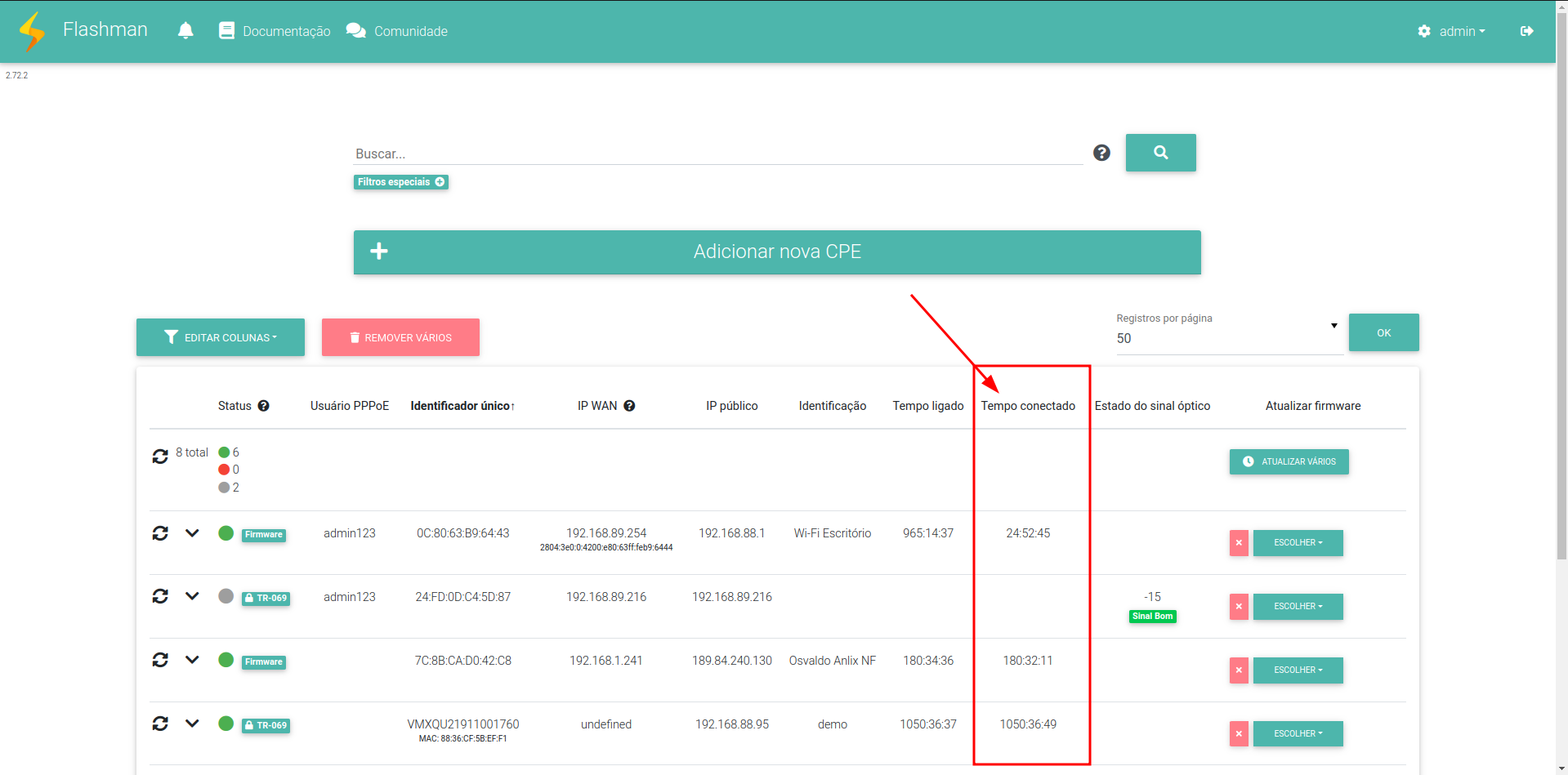Click public IP 189.84.240.130
The image size is (1568, 775).
pos(732,661)
